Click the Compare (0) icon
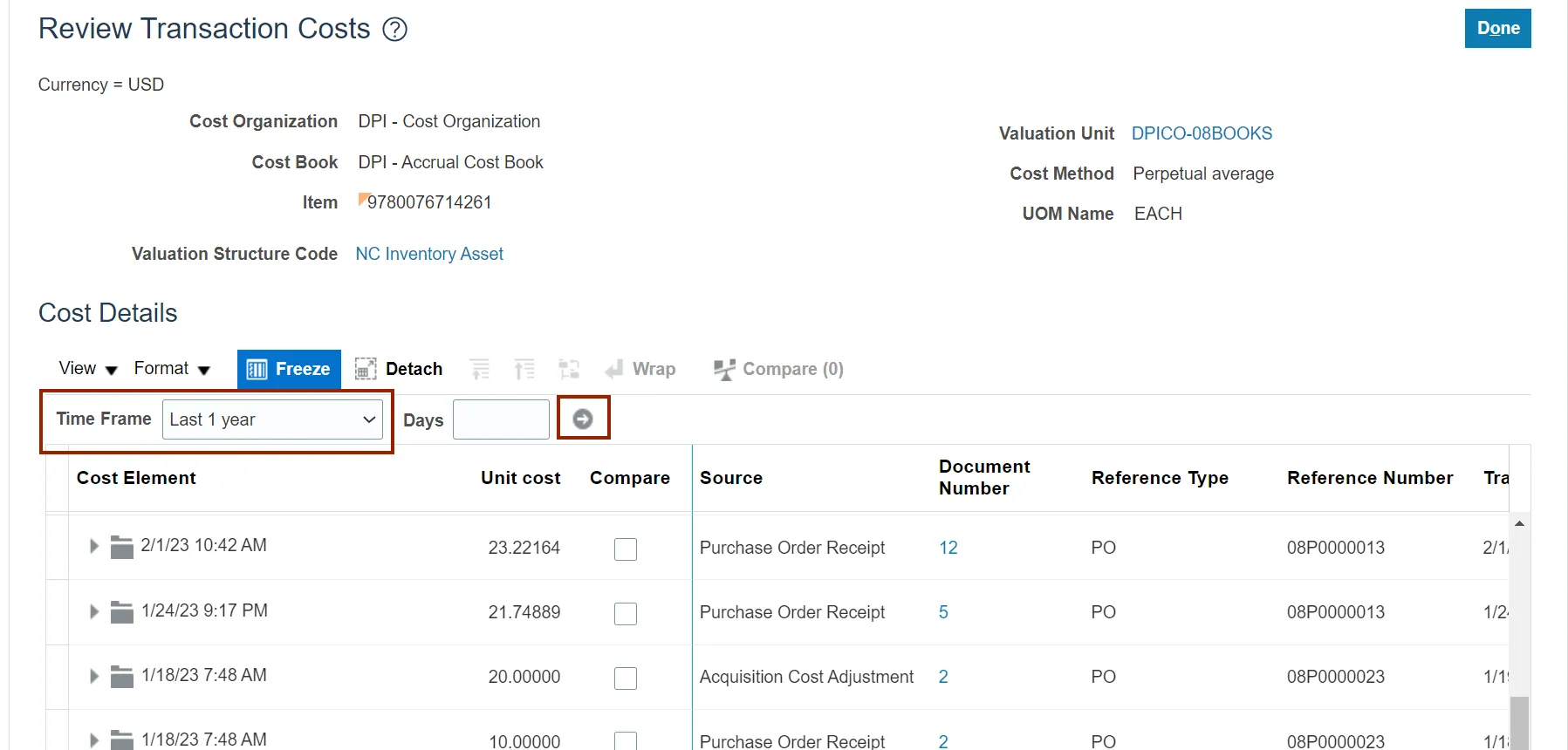Image resolution: width=1568 pixels, height=750 pixels. click(x=724, y=369)
